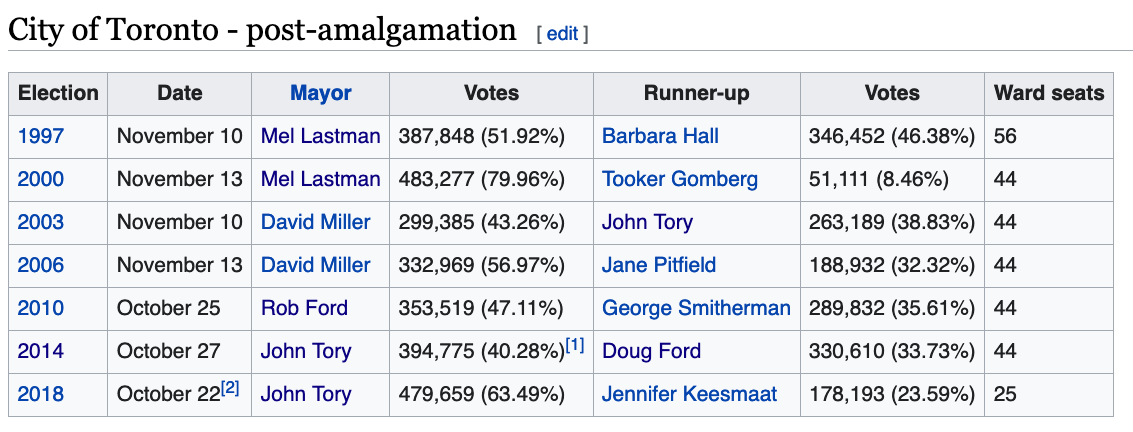Open the 2003 election link
The height and width of the screenshot is (432, 1133).
click(x=40, y=222)
